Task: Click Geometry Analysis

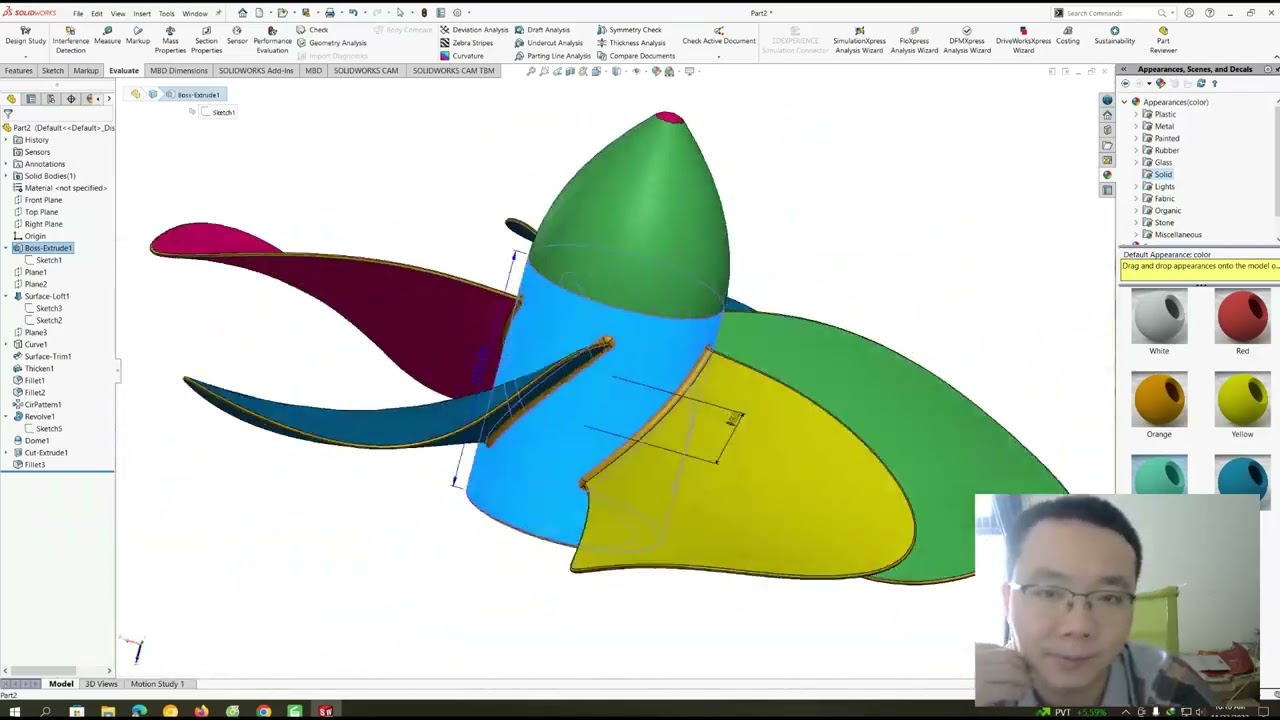Action: point(331,43)
